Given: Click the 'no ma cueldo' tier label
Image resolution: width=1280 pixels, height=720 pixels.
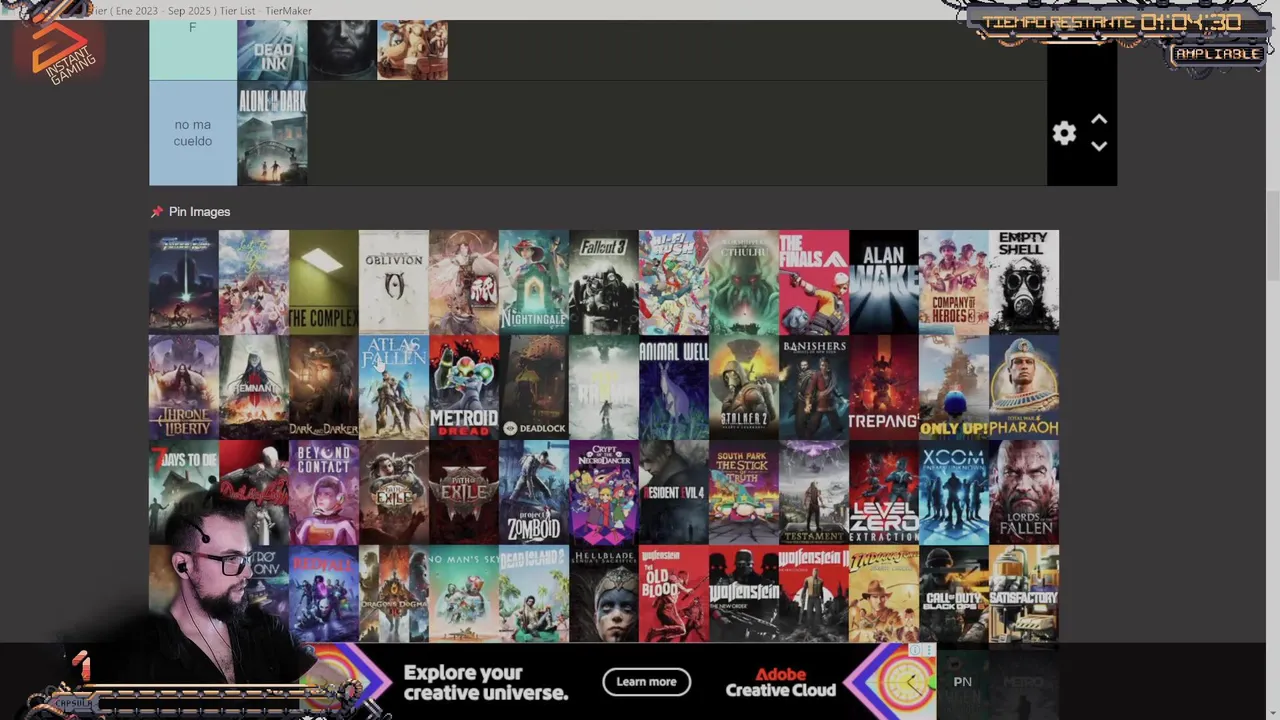Looking at the screenshot, I should tap(193, 133).
